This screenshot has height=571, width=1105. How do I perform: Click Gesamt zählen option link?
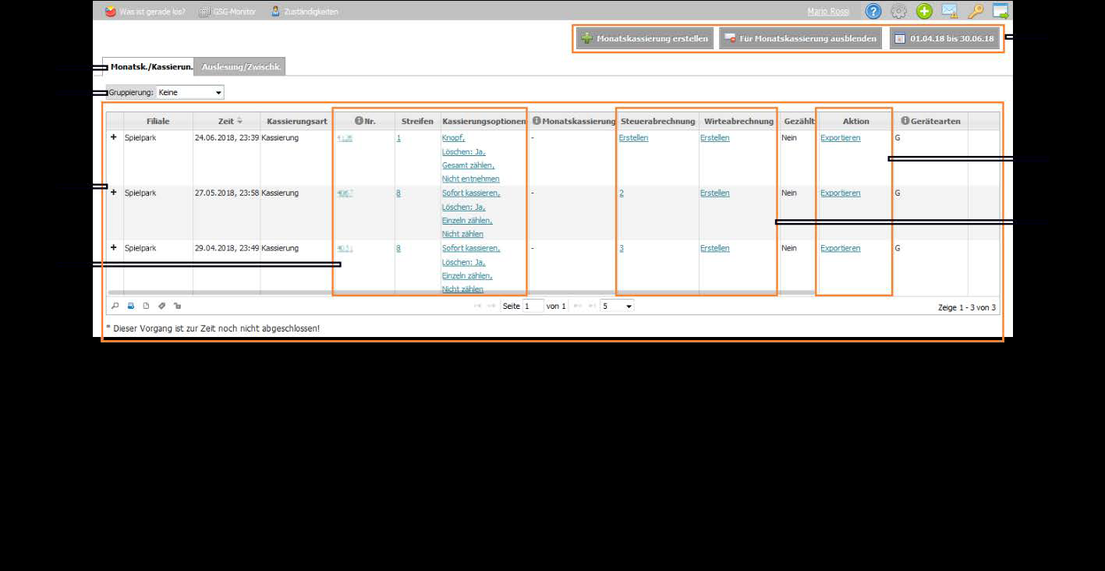(467, 166)
